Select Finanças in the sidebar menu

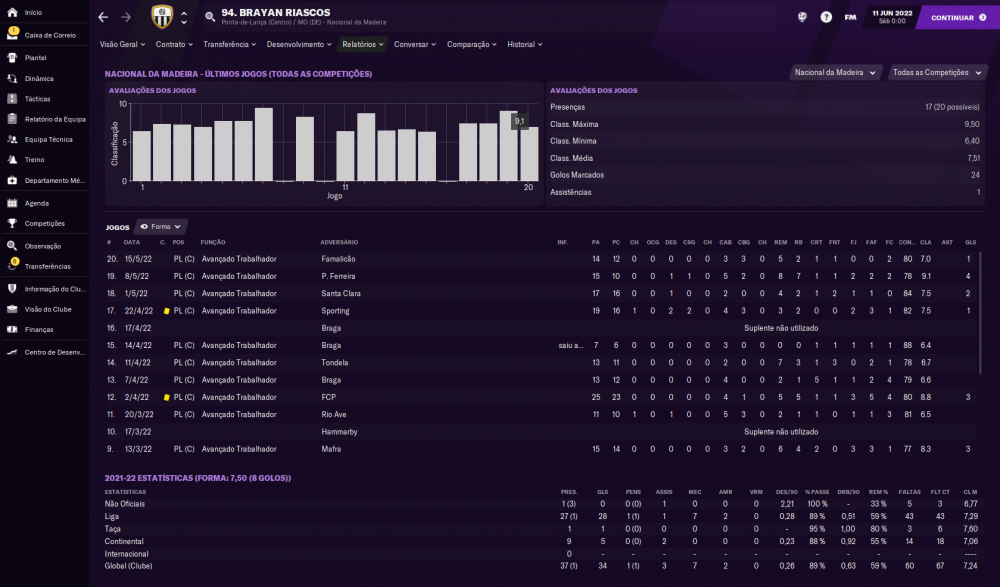tap(39, 329)
